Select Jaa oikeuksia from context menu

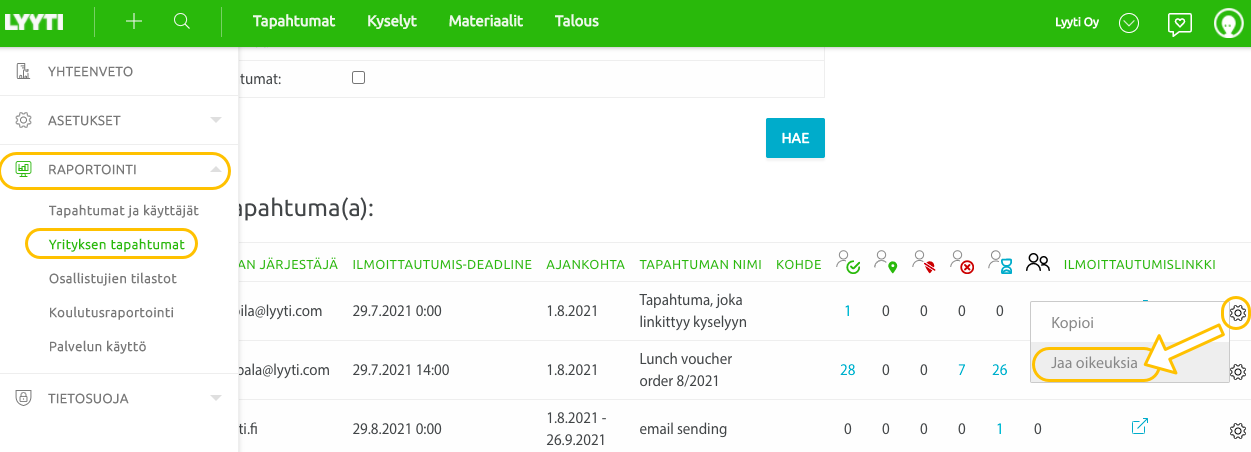(x=1094, y=363)
